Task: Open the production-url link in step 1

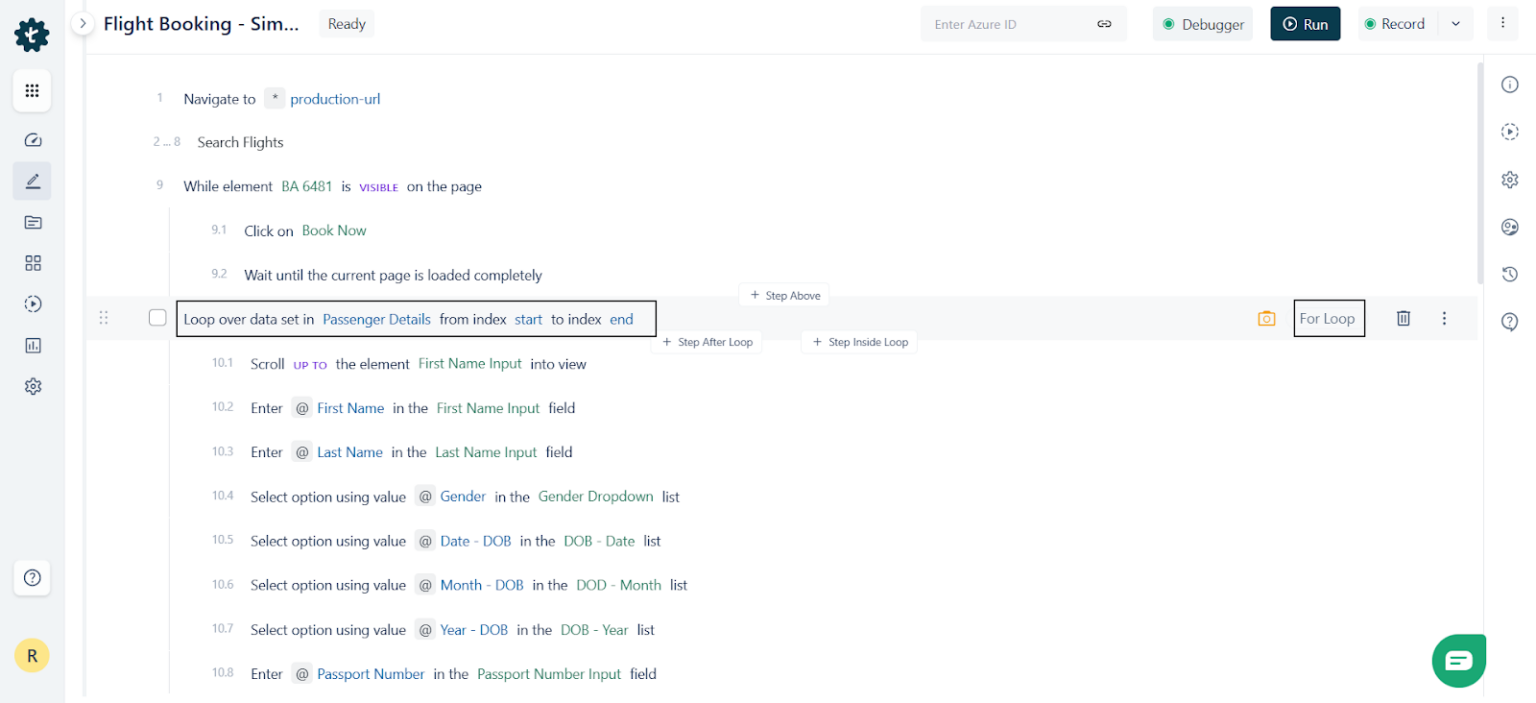Action: click(x=335, y=99)
